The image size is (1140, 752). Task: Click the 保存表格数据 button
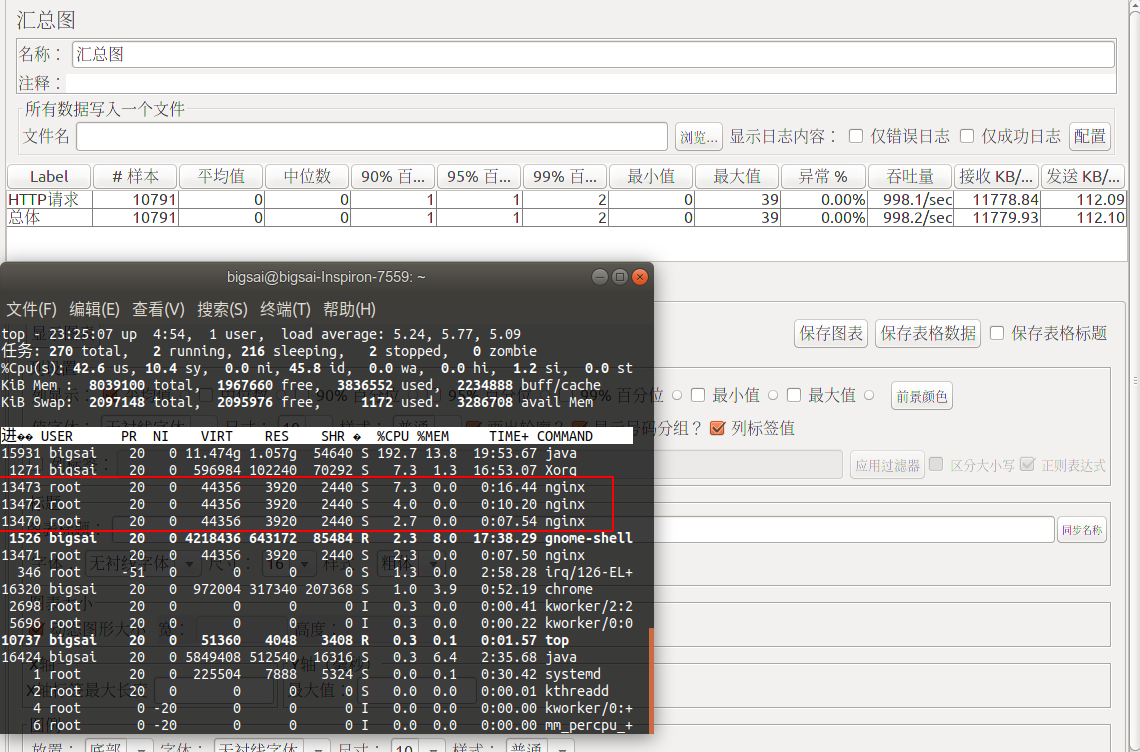[x=928, y=333]
